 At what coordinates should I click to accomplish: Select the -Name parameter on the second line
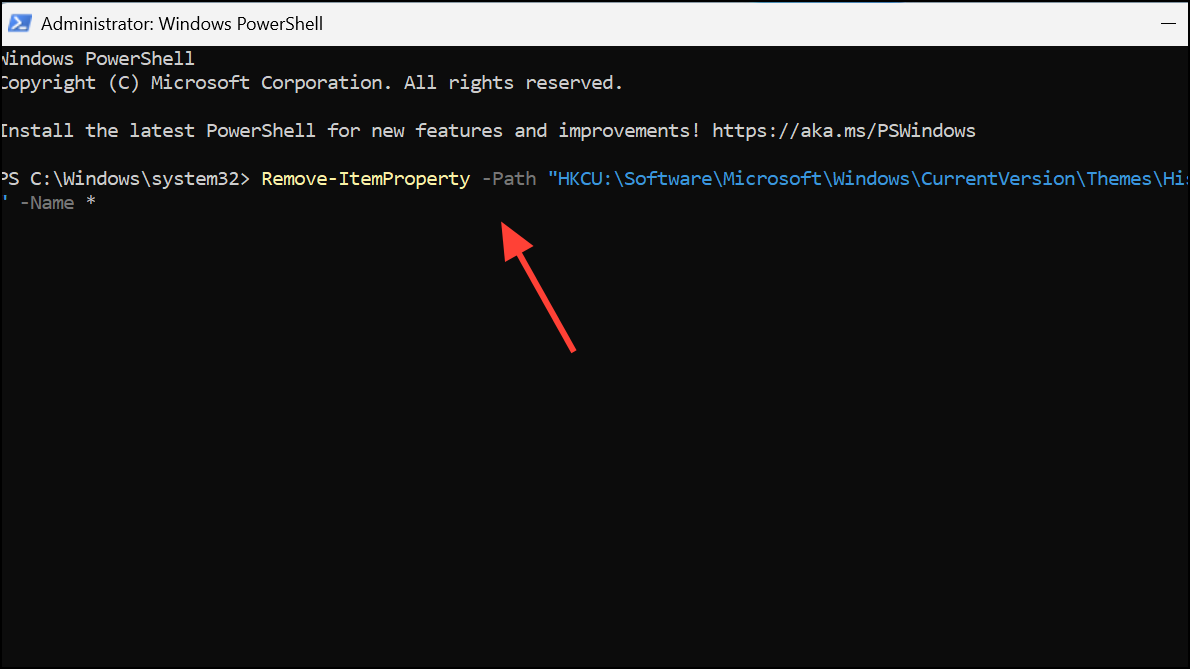pos(47,203)
